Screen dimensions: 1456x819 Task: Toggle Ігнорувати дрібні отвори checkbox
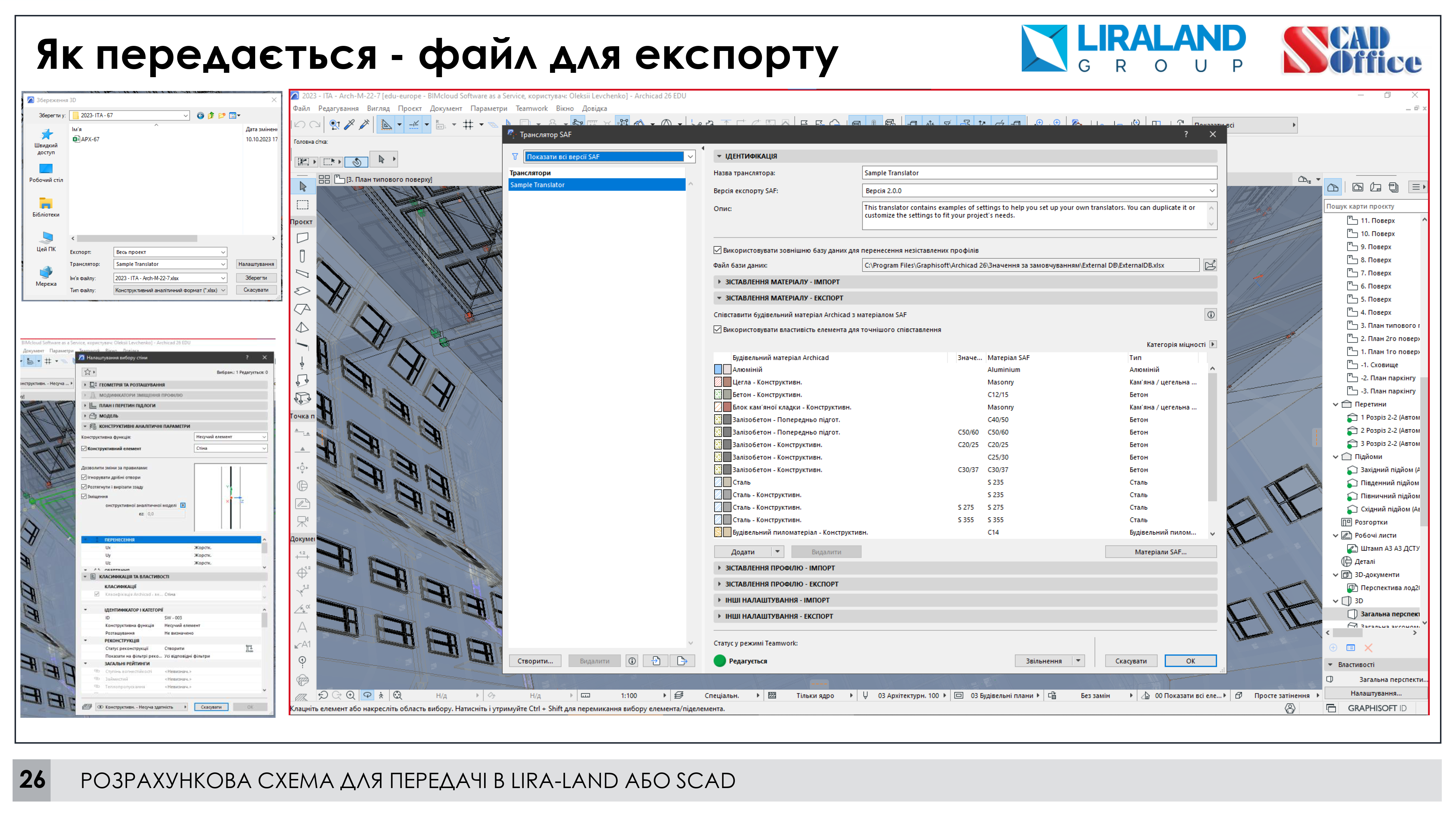click(x=84, y=477)
